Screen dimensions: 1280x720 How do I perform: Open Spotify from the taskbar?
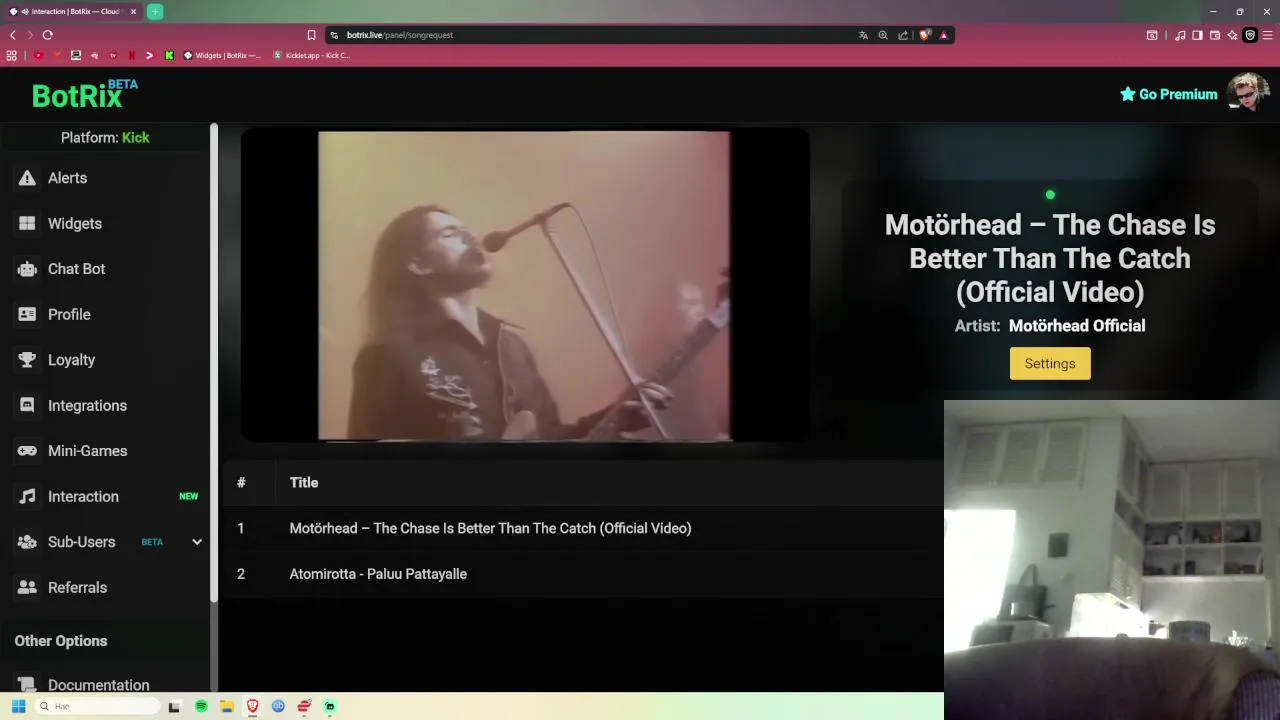click(201, 706)
